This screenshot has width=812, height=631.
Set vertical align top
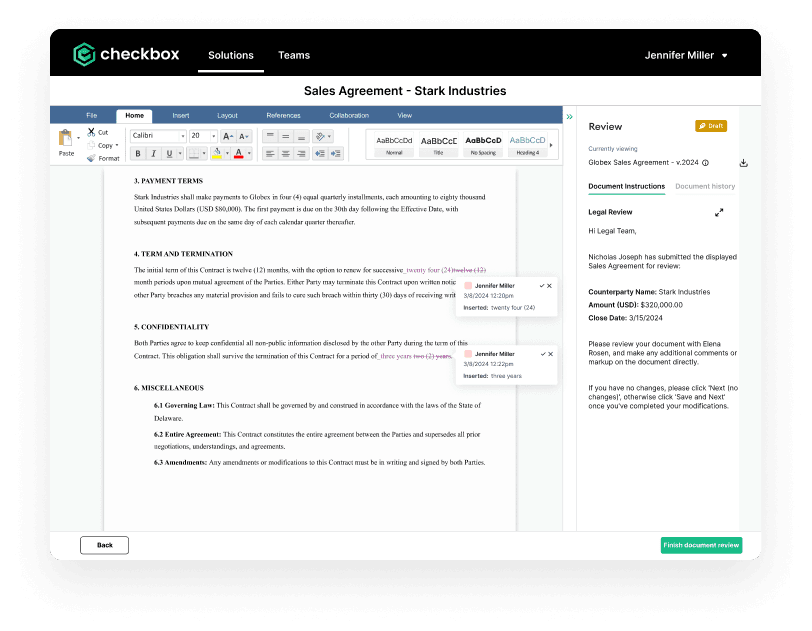[x=270, y=136]
